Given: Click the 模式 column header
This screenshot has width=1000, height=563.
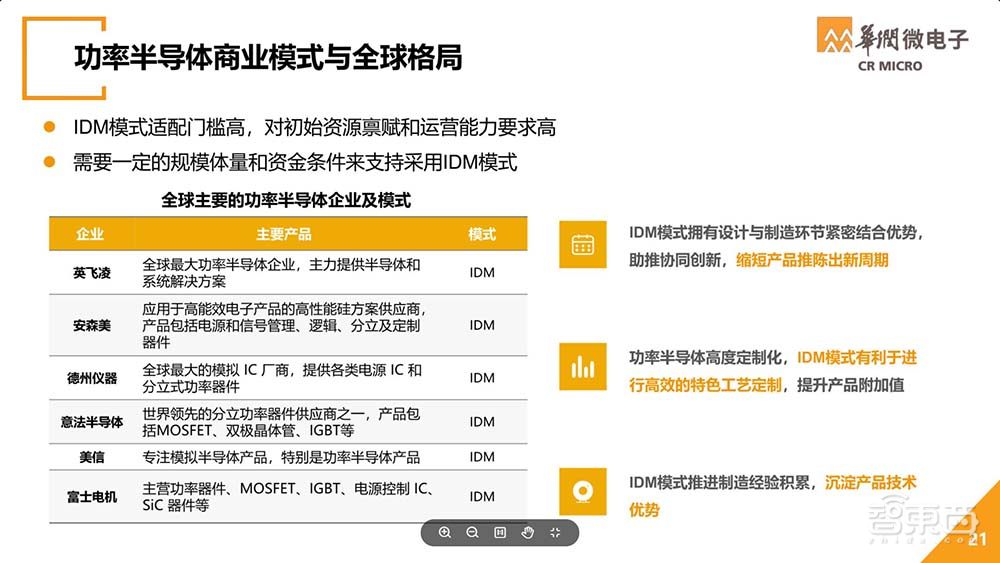Looking at the screenshot, I should click(x=482, y=234).
